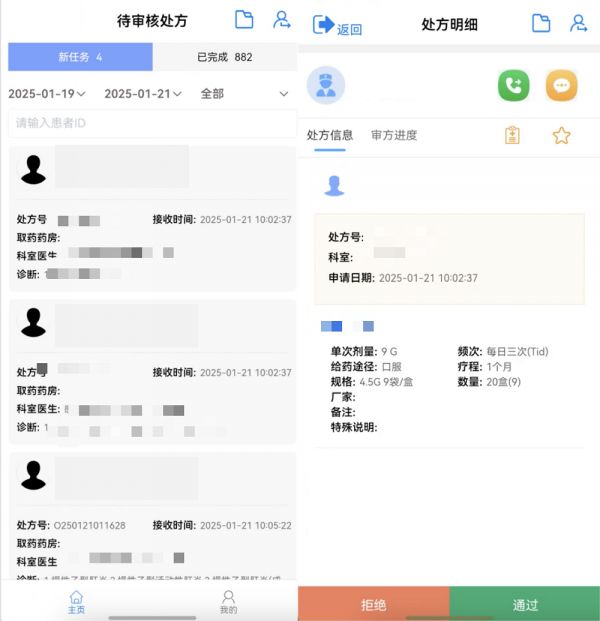Open 主页 home icon in bottom bar
The width and height of the screenshot is (600, 621).
pos(76,597)
